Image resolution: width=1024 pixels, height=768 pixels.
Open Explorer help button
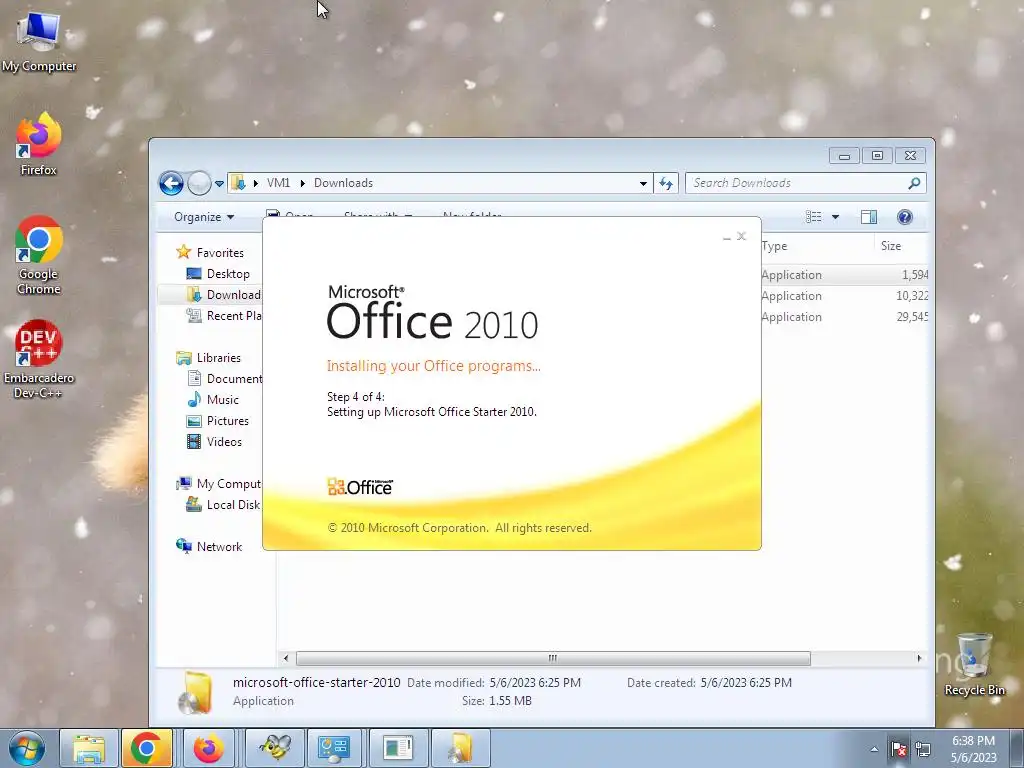[x=904, y=217]
